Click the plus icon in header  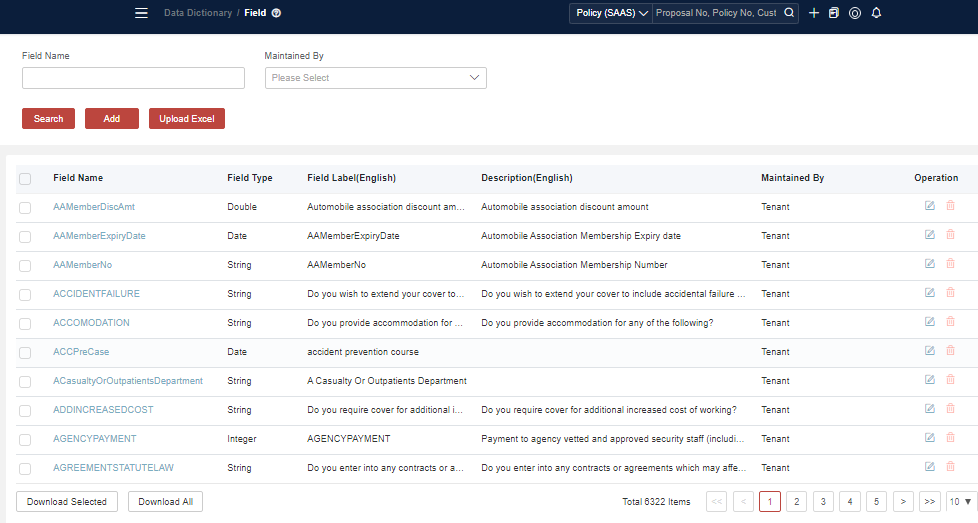click(814, 13)
